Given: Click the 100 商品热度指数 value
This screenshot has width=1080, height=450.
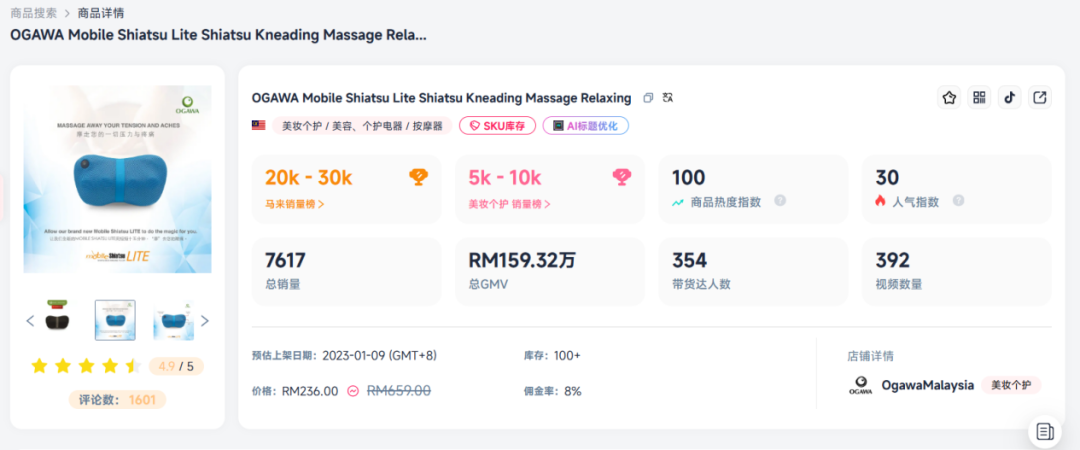Looking at the screenshot, I should pyautogui.click(x=689, y=178).
